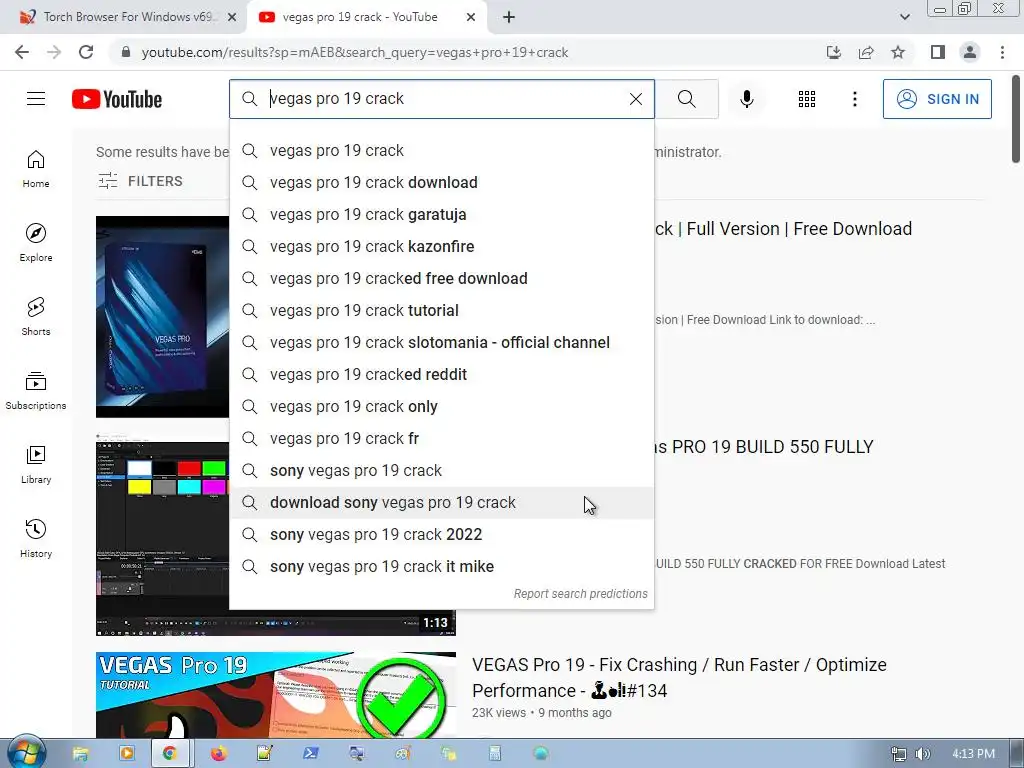Close the Torch Browser tab
The image size is (1024, 768).
tap(232, 18)
